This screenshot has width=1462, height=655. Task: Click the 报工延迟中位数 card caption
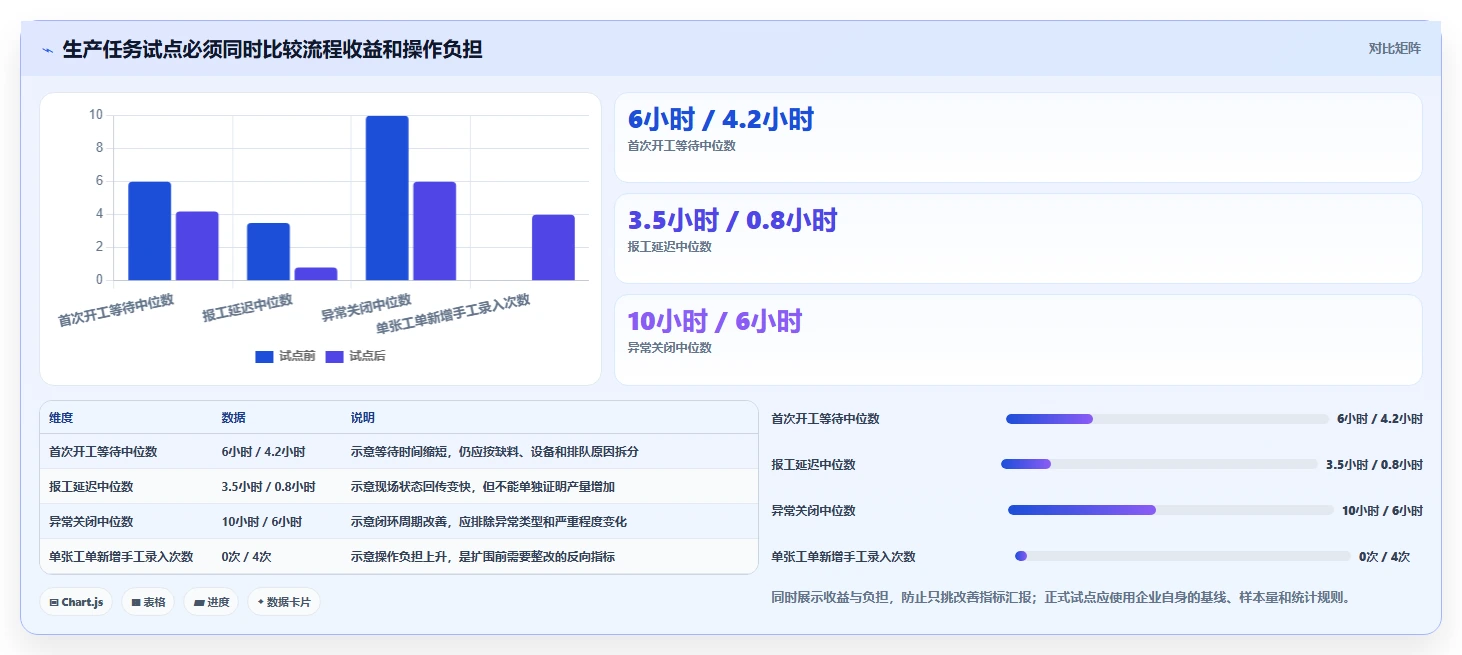coord(670,247)
